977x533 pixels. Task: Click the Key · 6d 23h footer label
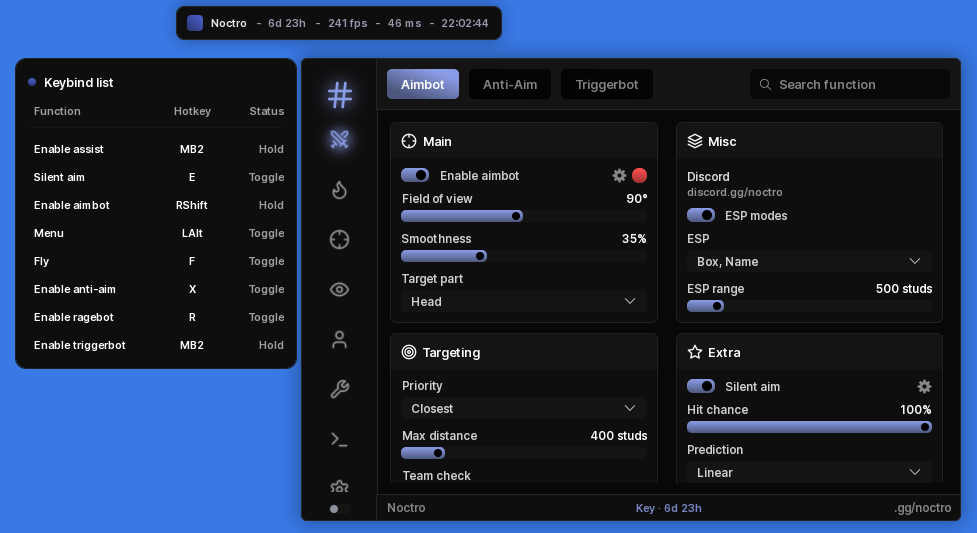(x=669, y=508)
